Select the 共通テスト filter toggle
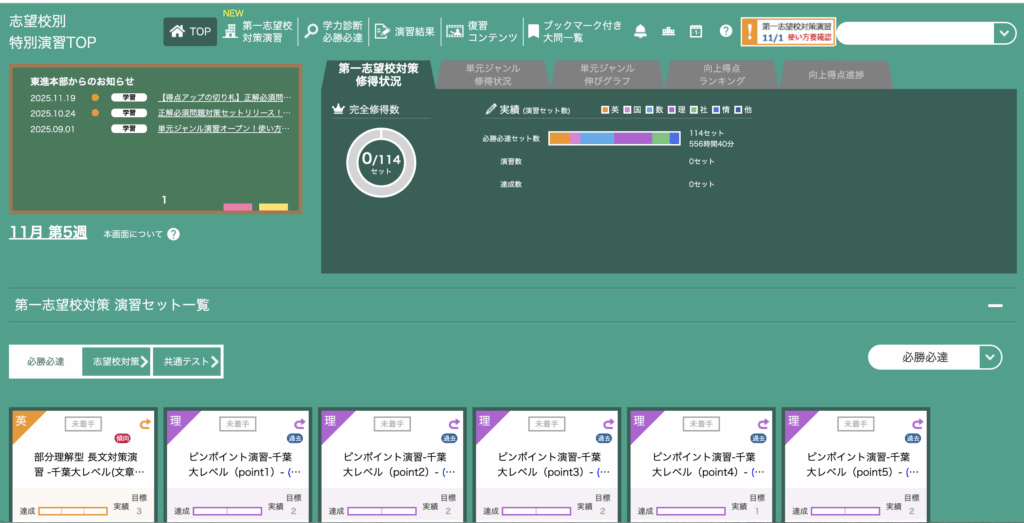The width and height of the screenshot is (1024, 523). pyautogui.click(x=187, y=361)
